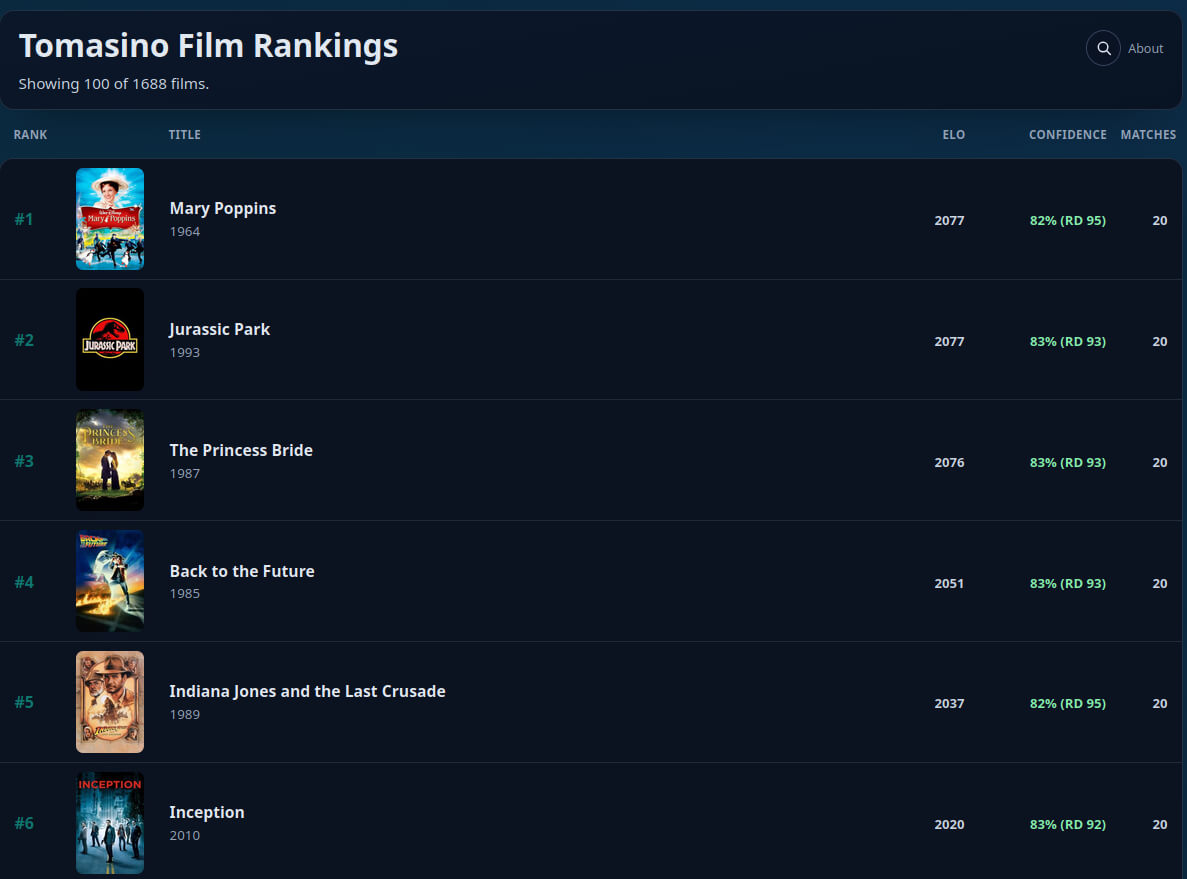This screenshot has width=1187, height=879.
Task: Click Mary Poppins Elo value 2077
Action: pos(949,220)
